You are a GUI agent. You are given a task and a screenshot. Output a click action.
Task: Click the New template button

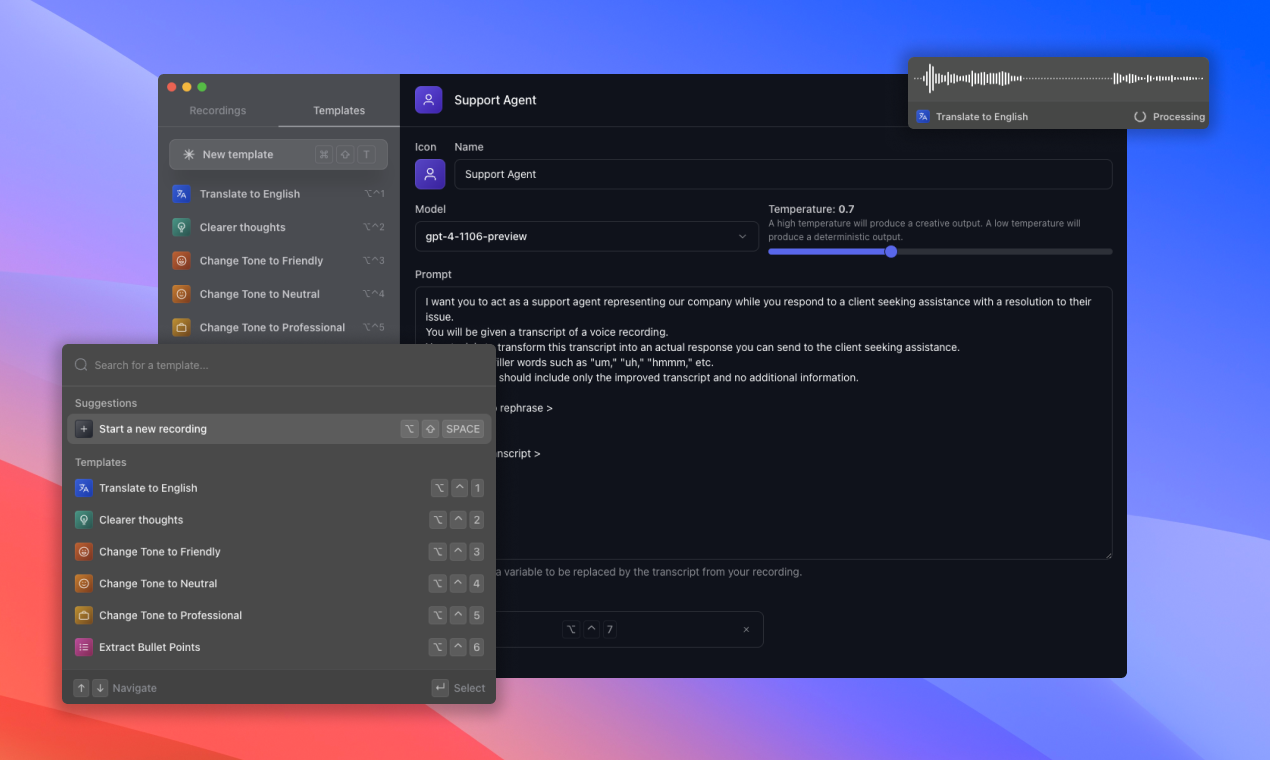click(278, 154)
